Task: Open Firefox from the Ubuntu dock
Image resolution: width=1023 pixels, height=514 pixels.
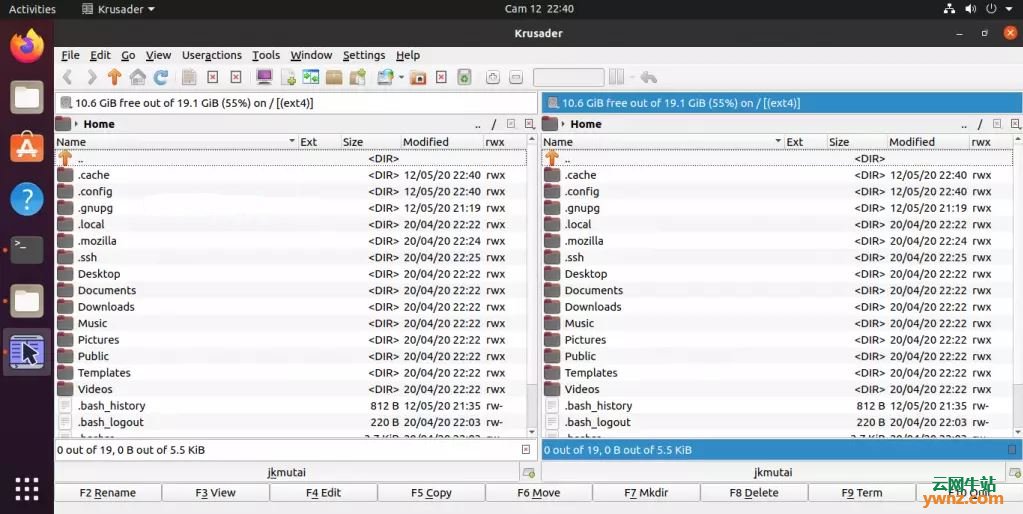Action: 27,46
